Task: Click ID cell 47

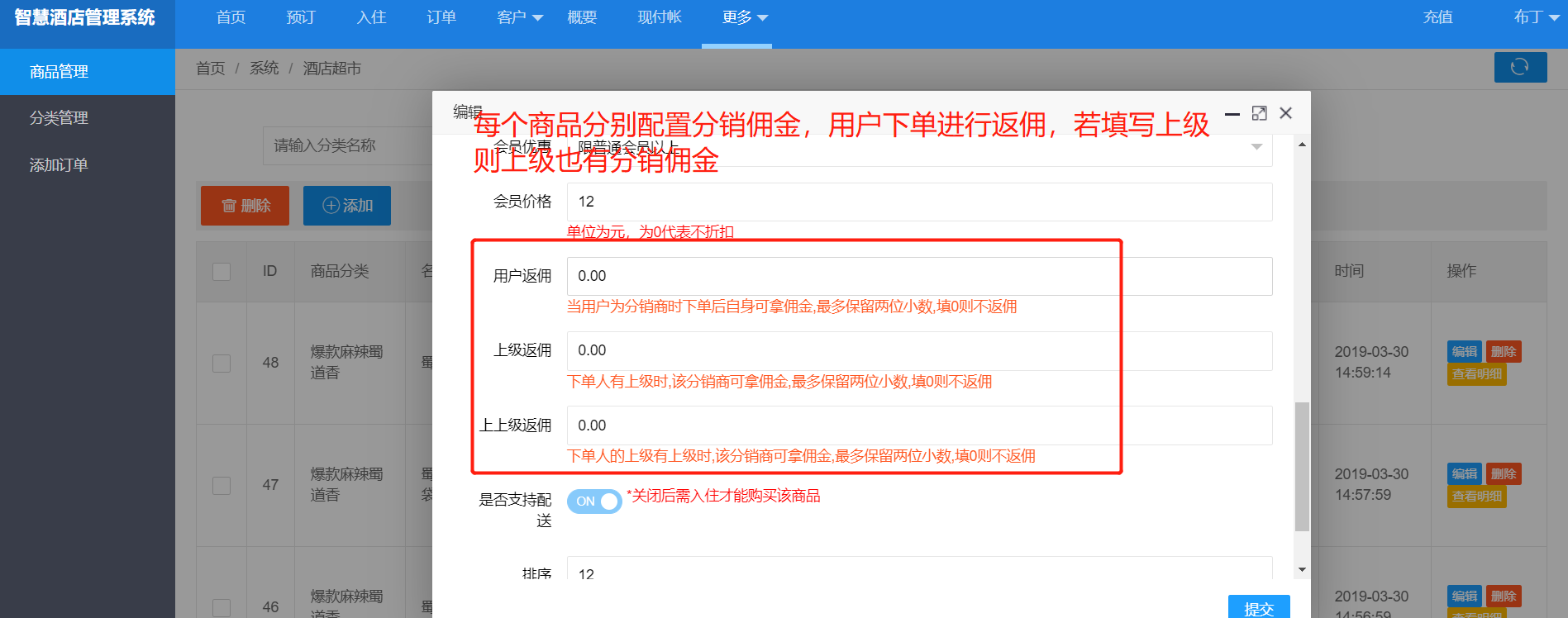Action: coord(270,485)
